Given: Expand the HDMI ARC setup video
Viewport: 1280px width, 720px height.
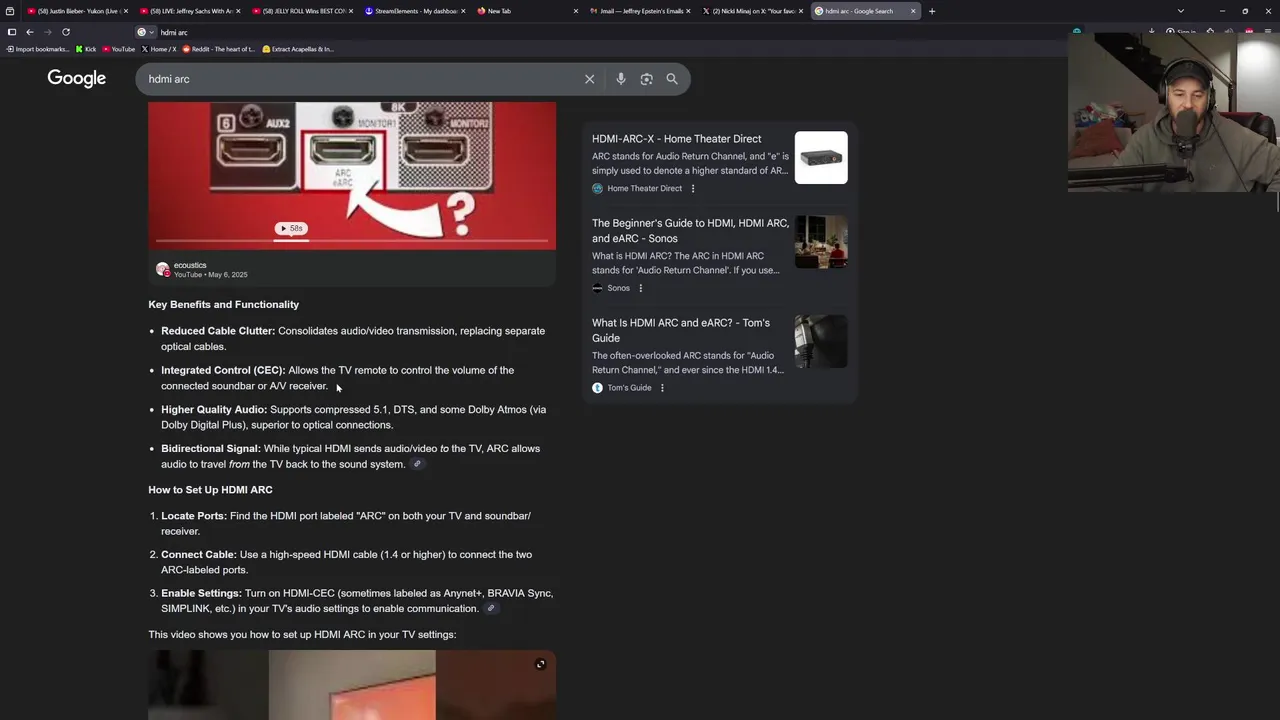Looking at the screenshot, I should click(x=540, y=664).
